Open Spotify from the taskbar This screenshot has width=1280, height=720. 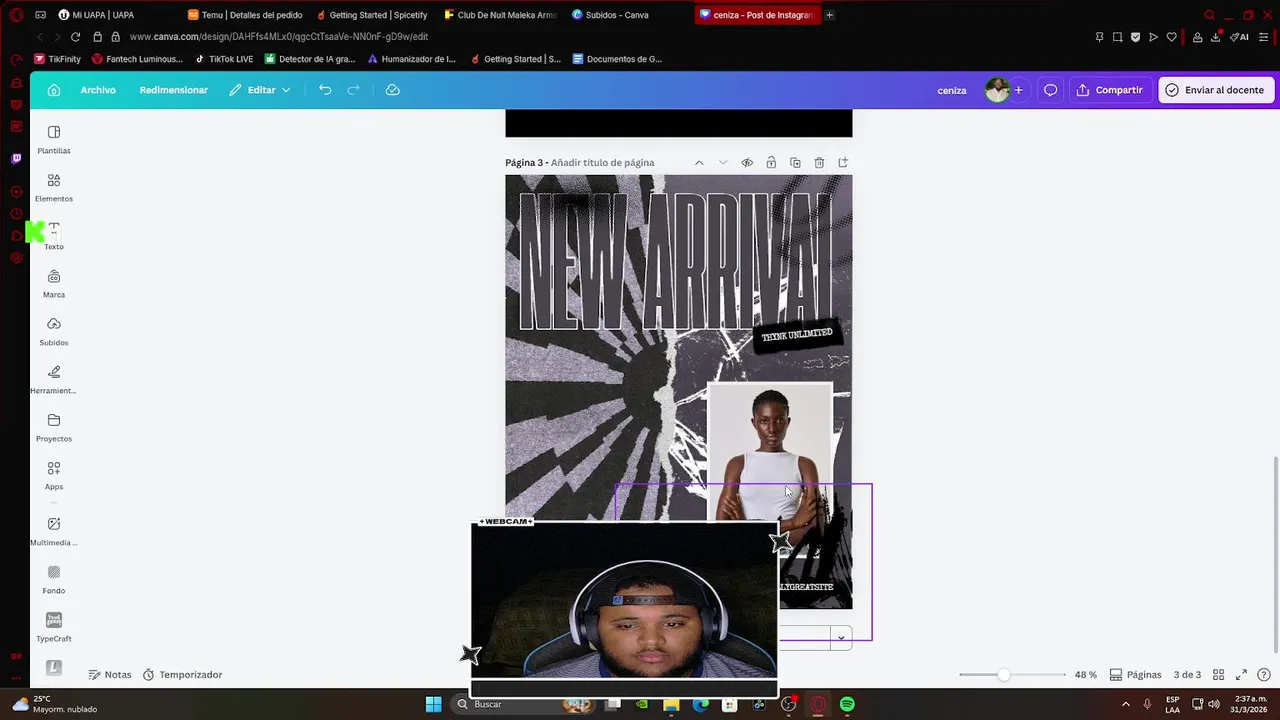coord(847,704)
